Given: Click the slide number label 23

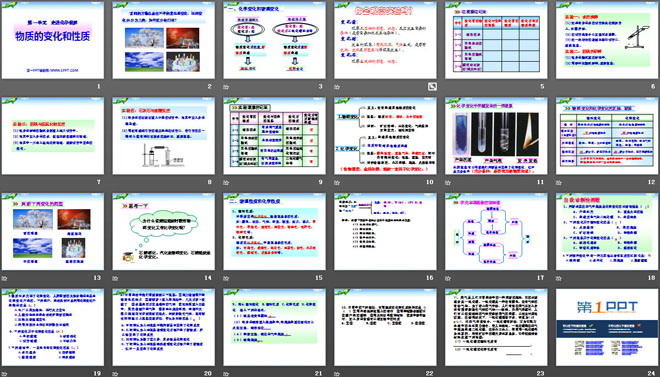Looking at the screenshot, I should coord(541,373).
